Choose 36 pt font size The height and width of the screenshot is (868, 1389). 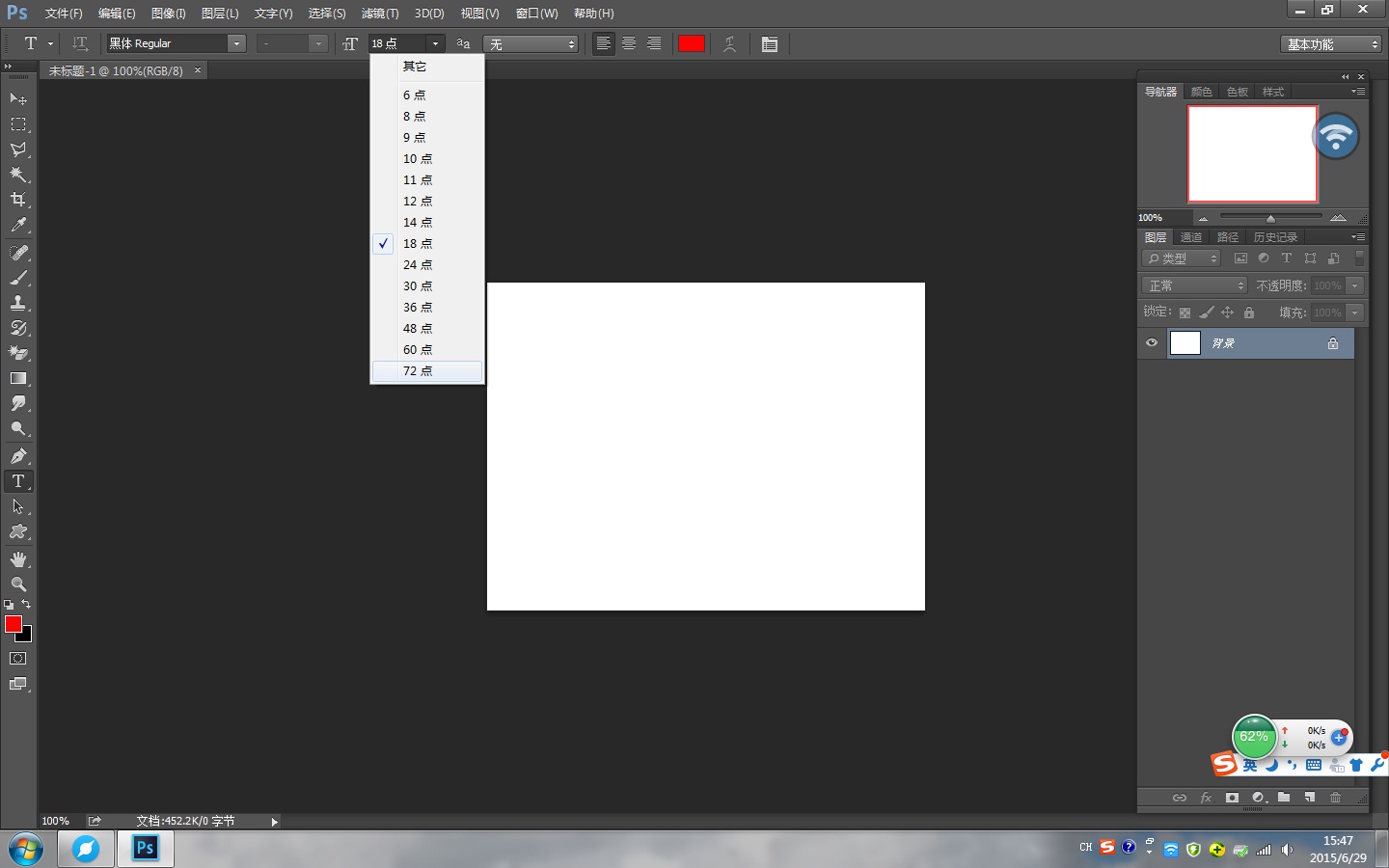[x=427, y=308]
